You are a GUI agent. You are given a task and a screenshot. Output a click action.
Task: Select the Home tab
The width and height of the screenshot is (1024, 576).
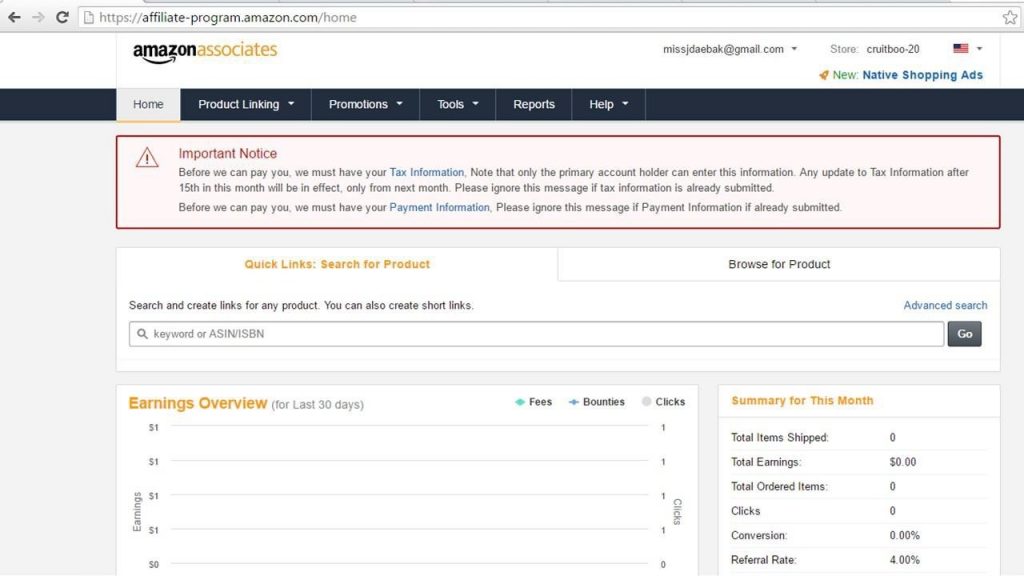coord(148,104)
